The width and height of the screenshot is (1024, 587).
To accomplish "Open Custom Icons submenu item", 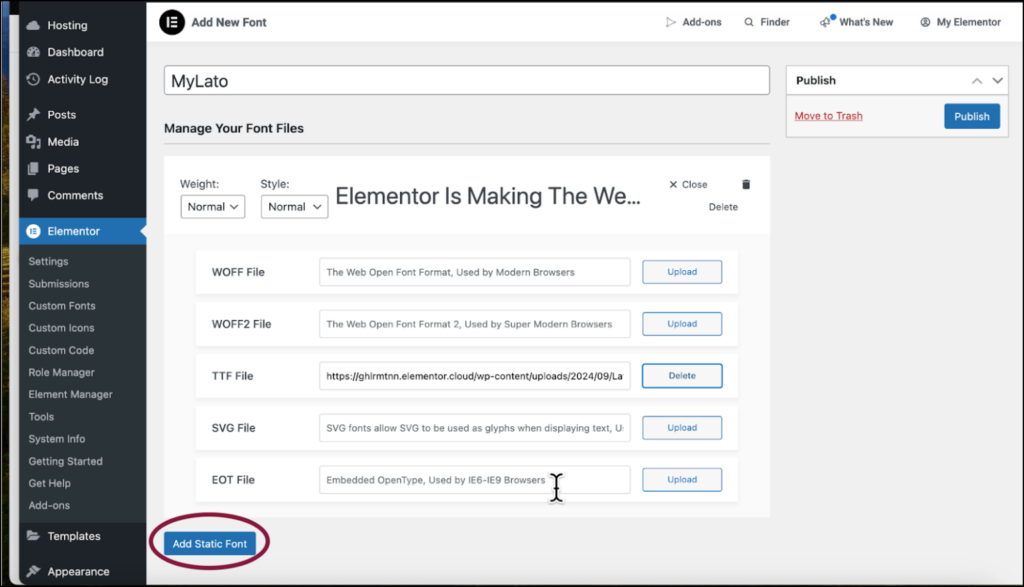I will click(61, 328).
